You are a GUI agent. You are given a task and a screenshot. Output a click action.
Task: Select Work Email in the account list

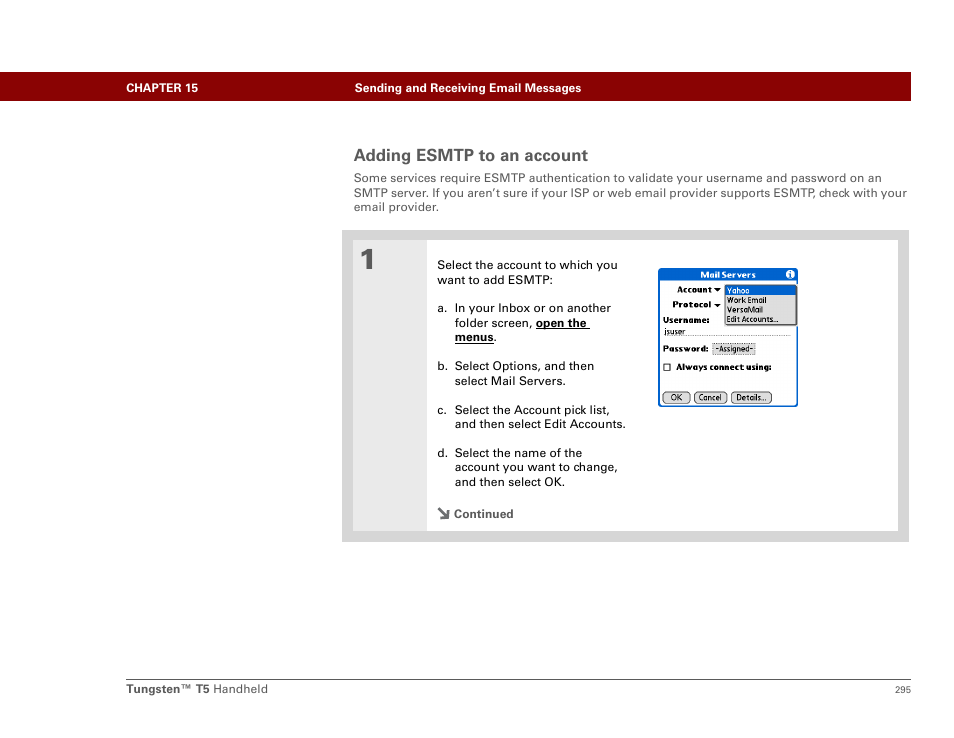pyautogui.click(x=760, y=300)
